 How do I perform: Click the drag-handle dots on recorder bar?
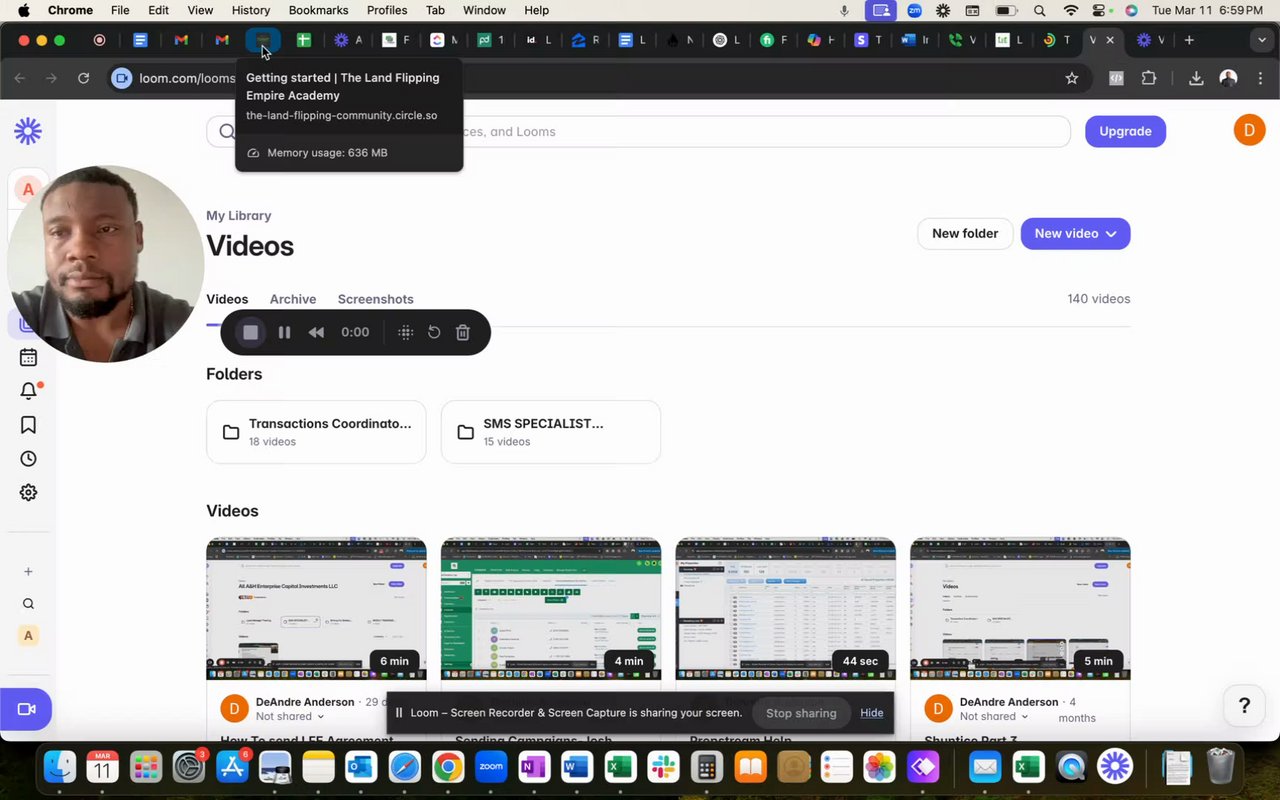click(405, 332)
